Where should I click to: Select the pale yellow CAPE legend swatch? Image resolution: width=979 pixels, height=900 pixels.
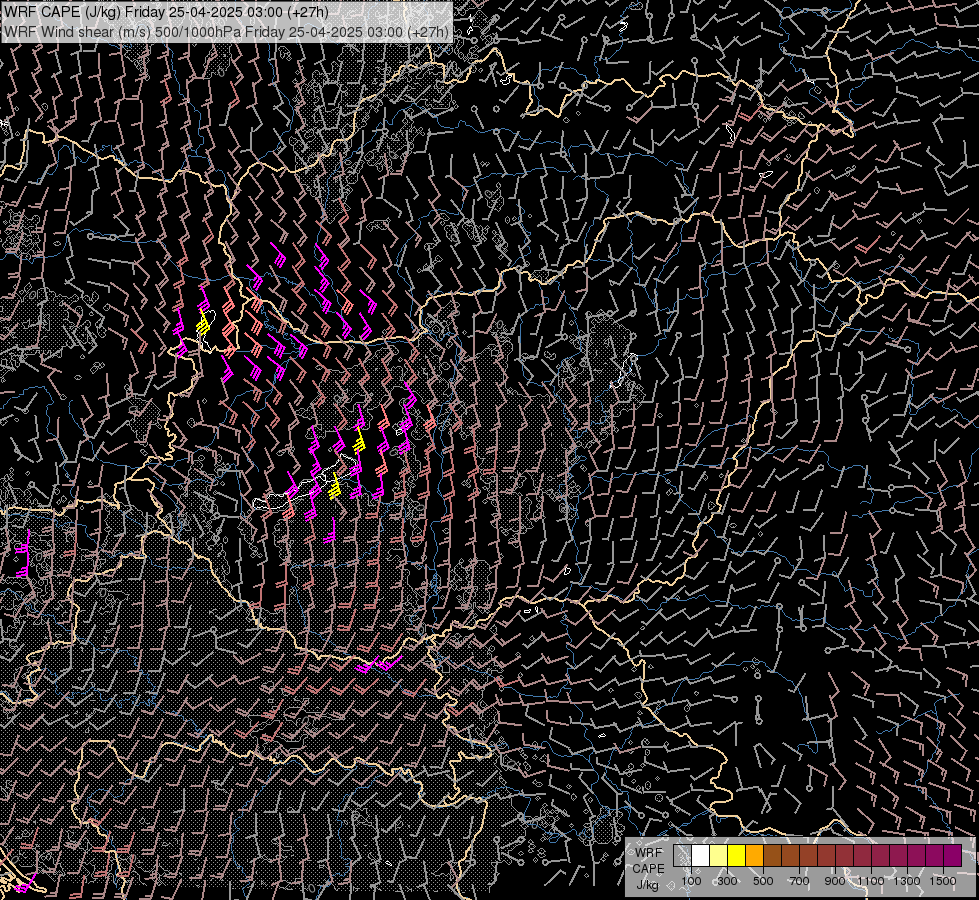point(719,856)
